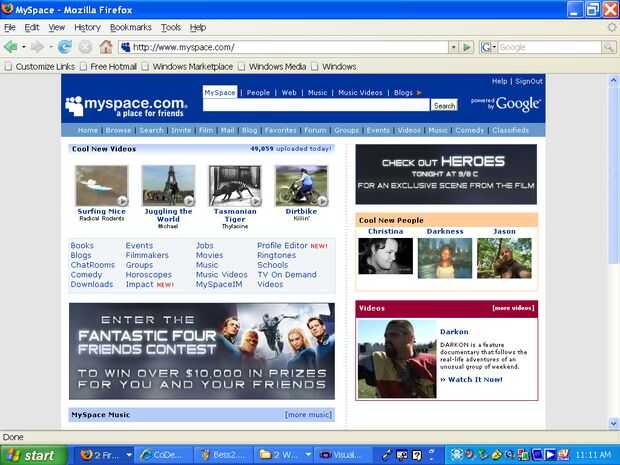620x465 pixels.
Task: Play the Surfing Mice video thumbnail
Action: (x=102, y=186)
